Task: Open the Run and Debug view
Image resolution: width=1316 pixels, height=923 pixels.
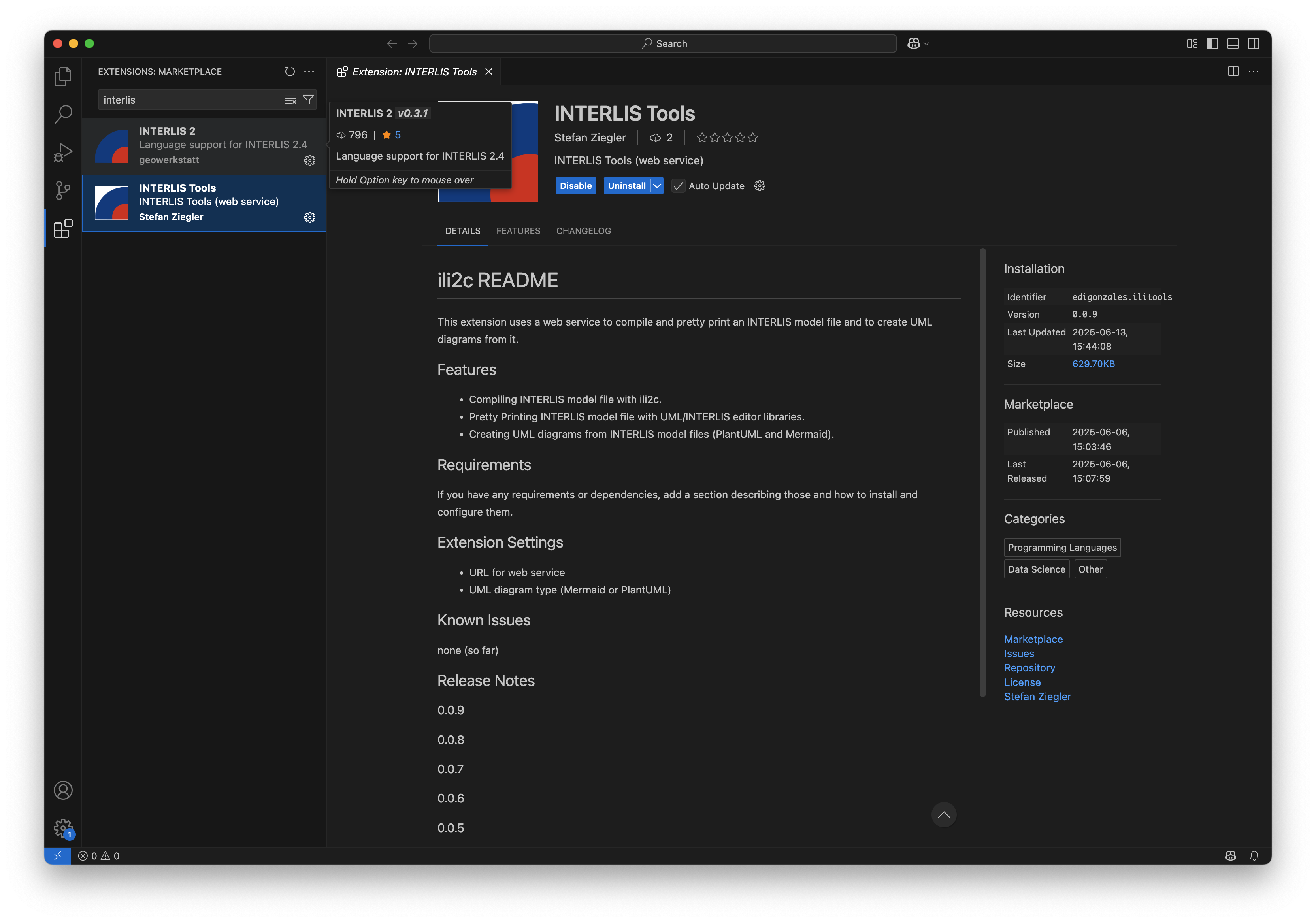Action: [63, 152]
